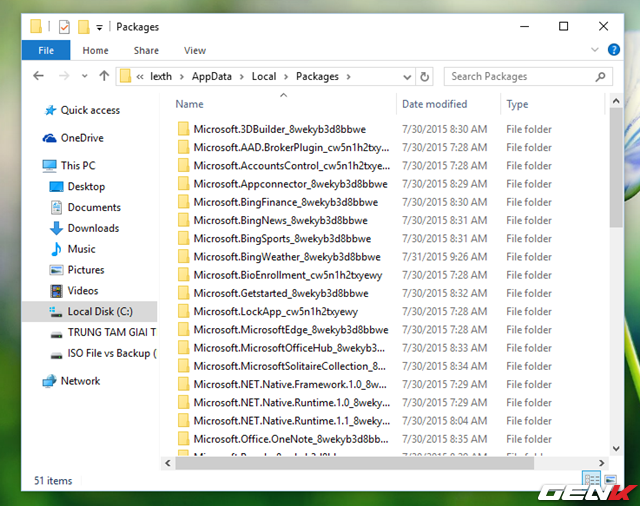Sort by the Date modified column header
Image resolution: width=640 pixels, height=506 pixels.
(434, 104)
